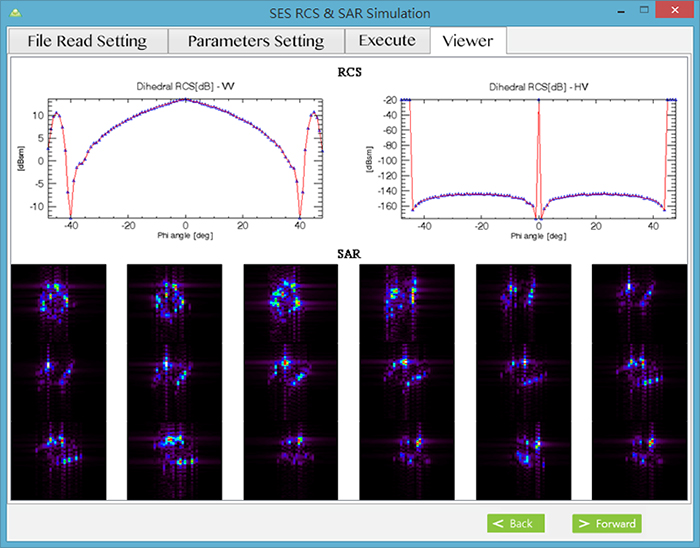Screen dimensions: 700x548
Task: Click the rightmost SAR image
Action: point(640,381)
